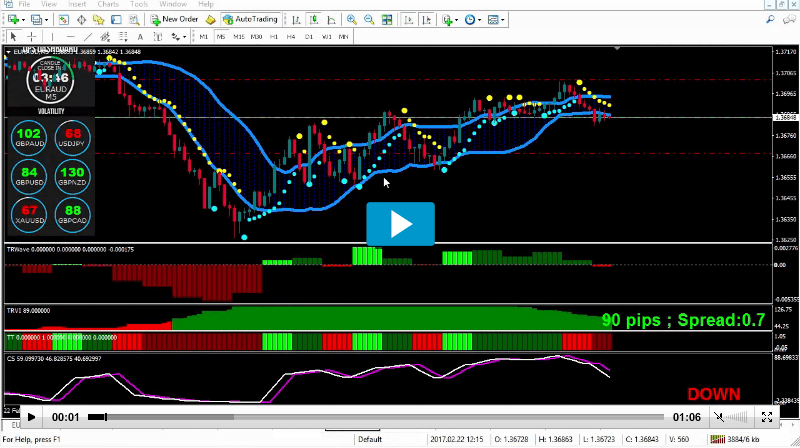Select the equidistant channel tool
The height and width of the screenshot is (448, 800).
tap(105, 37)
